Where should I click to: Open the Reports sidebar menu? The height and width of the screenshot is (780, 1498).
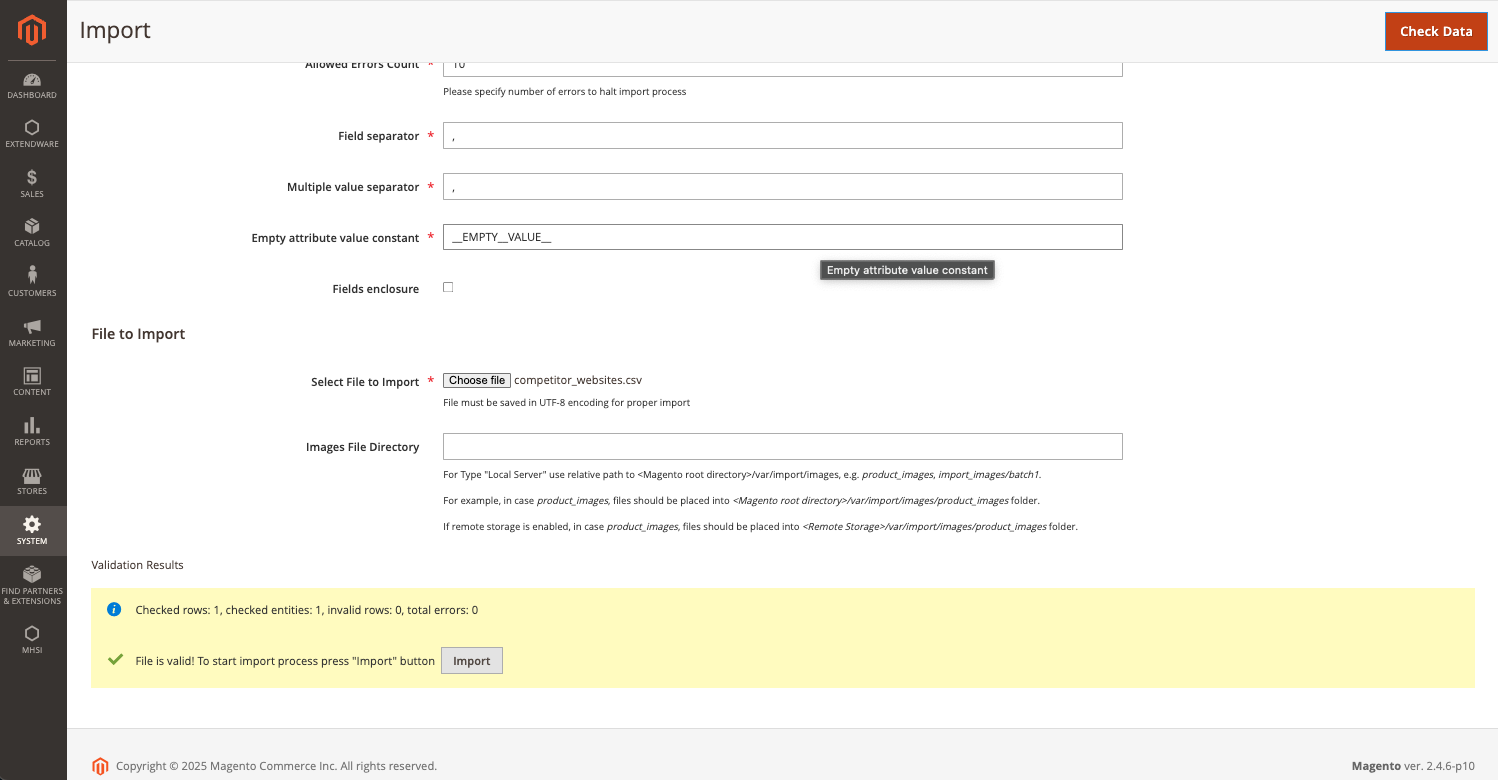click(32, 432)
